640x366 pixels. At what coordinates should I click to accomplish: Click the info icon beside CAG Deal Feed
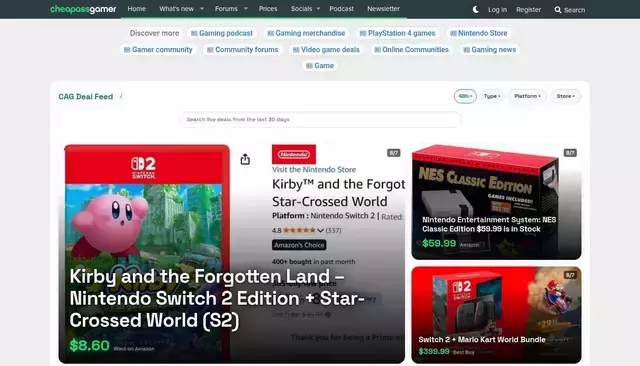121,97
